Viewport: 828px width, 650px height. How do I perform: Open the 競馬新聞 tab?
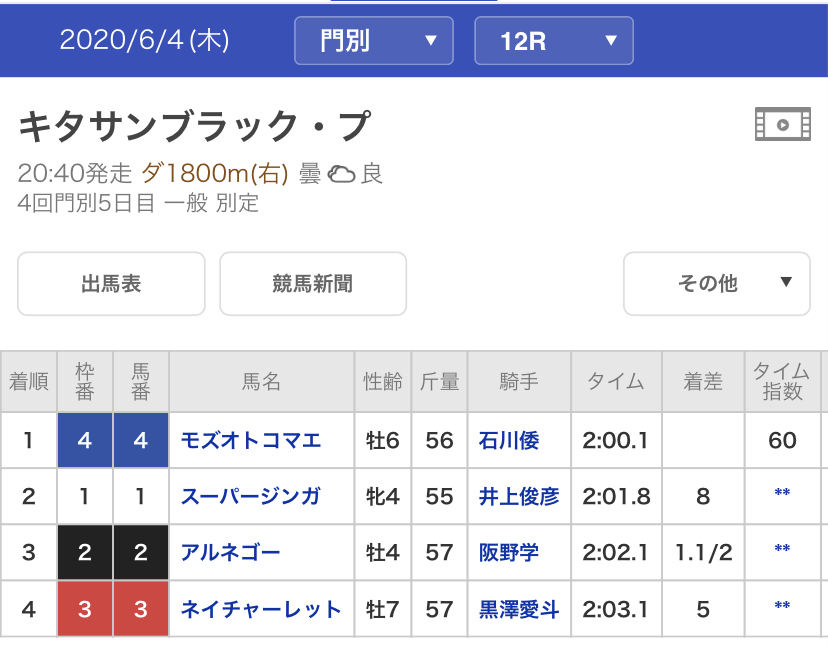coord(313,284)
